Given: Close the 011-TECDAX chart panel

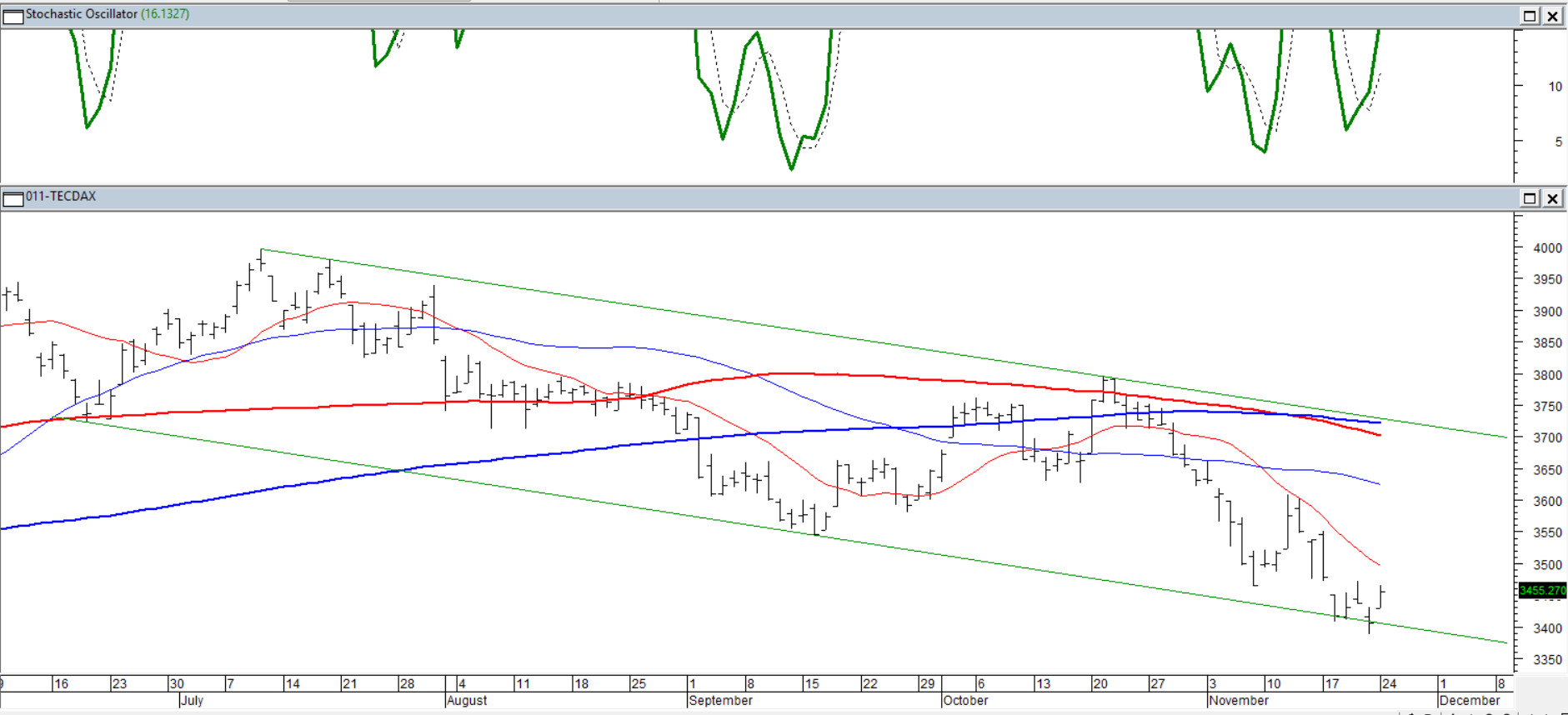Looking at the screenshot, I should [1552, 198].
